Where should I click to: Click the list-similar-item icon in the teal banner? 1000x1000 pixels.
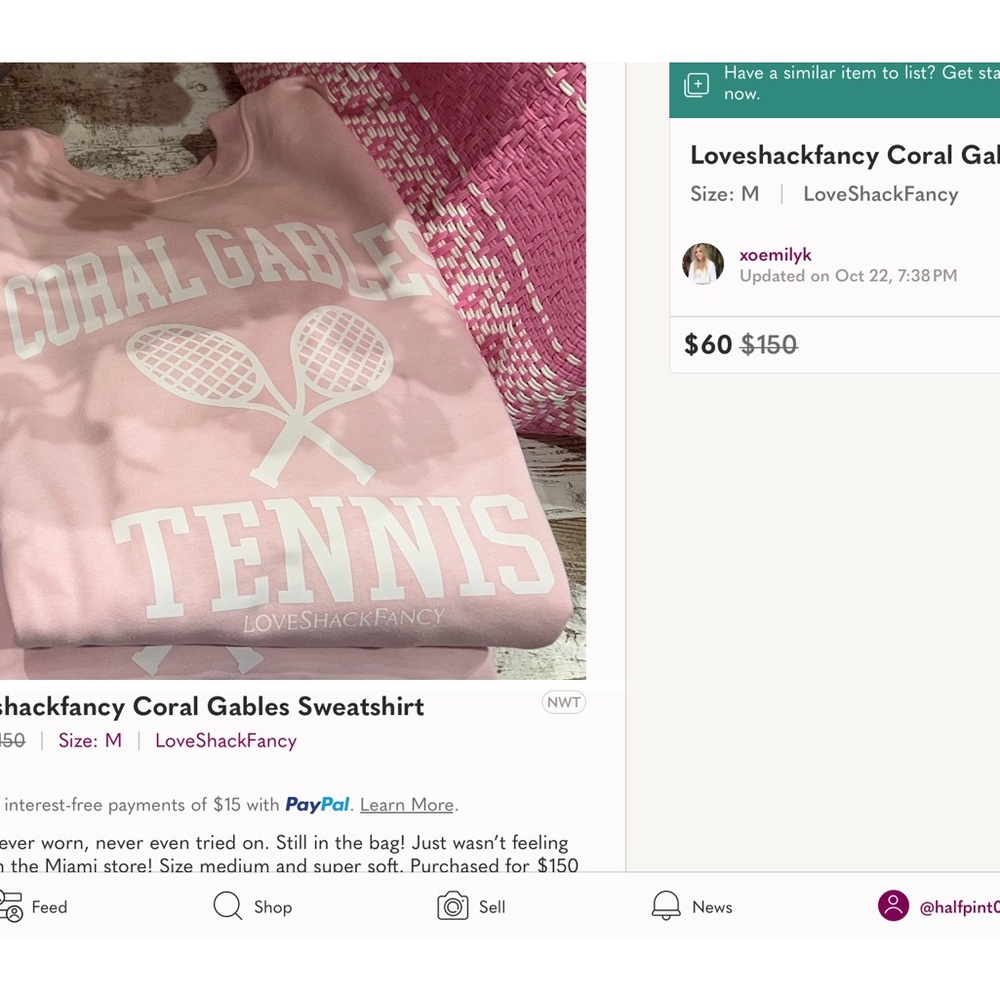(x=695, y=84)
